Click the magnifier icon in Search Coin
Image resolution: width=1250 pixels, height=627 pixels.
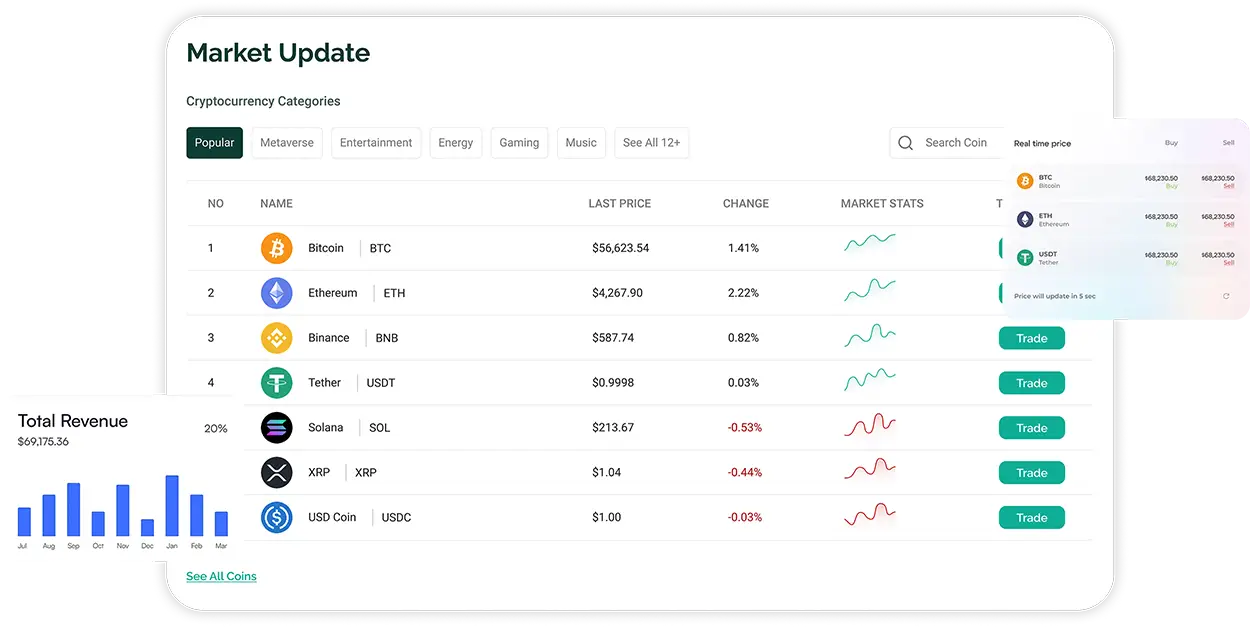[x=906, y=143]
